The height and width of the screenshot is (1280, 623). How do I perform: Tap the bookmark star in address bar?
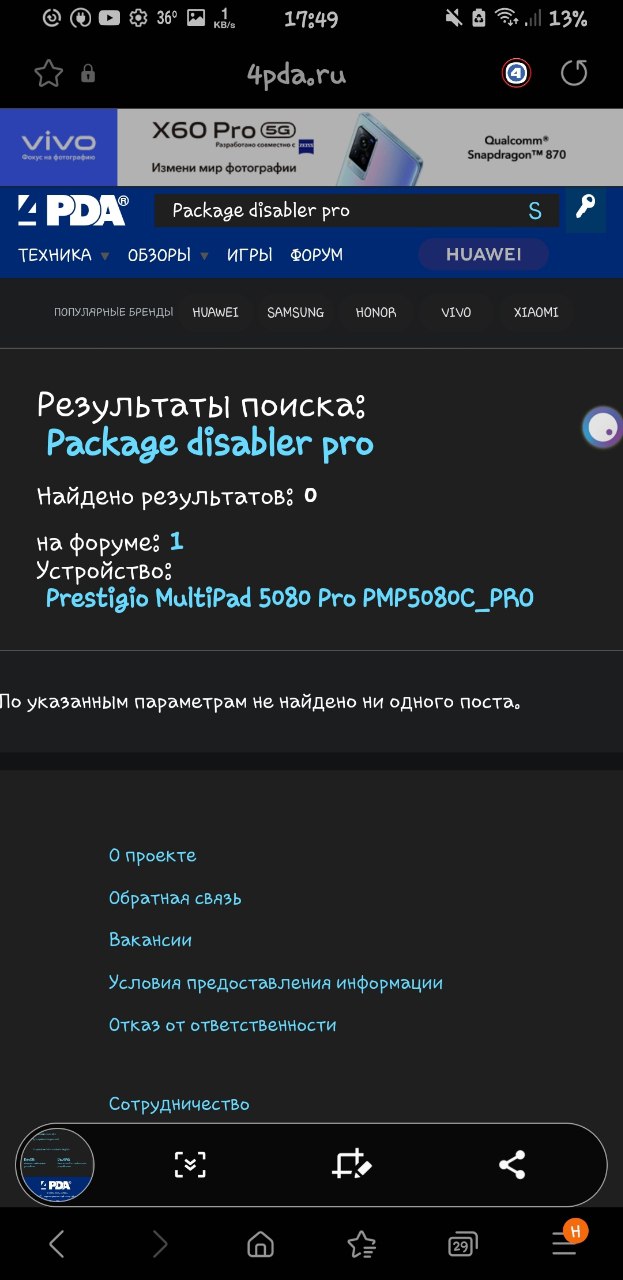point(48,73)
